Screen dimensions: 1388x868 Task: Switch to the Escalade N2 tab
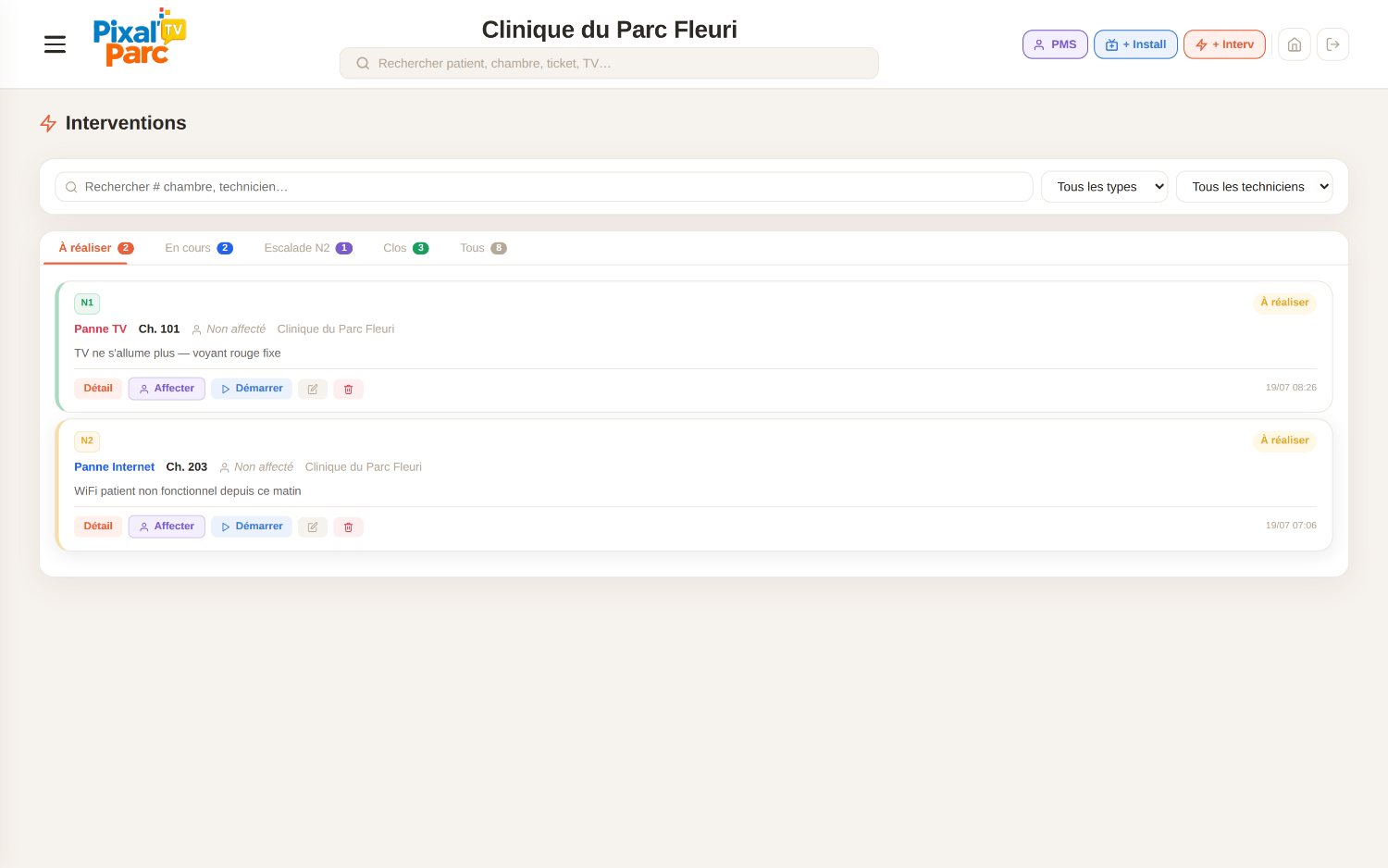coord(308,248)
